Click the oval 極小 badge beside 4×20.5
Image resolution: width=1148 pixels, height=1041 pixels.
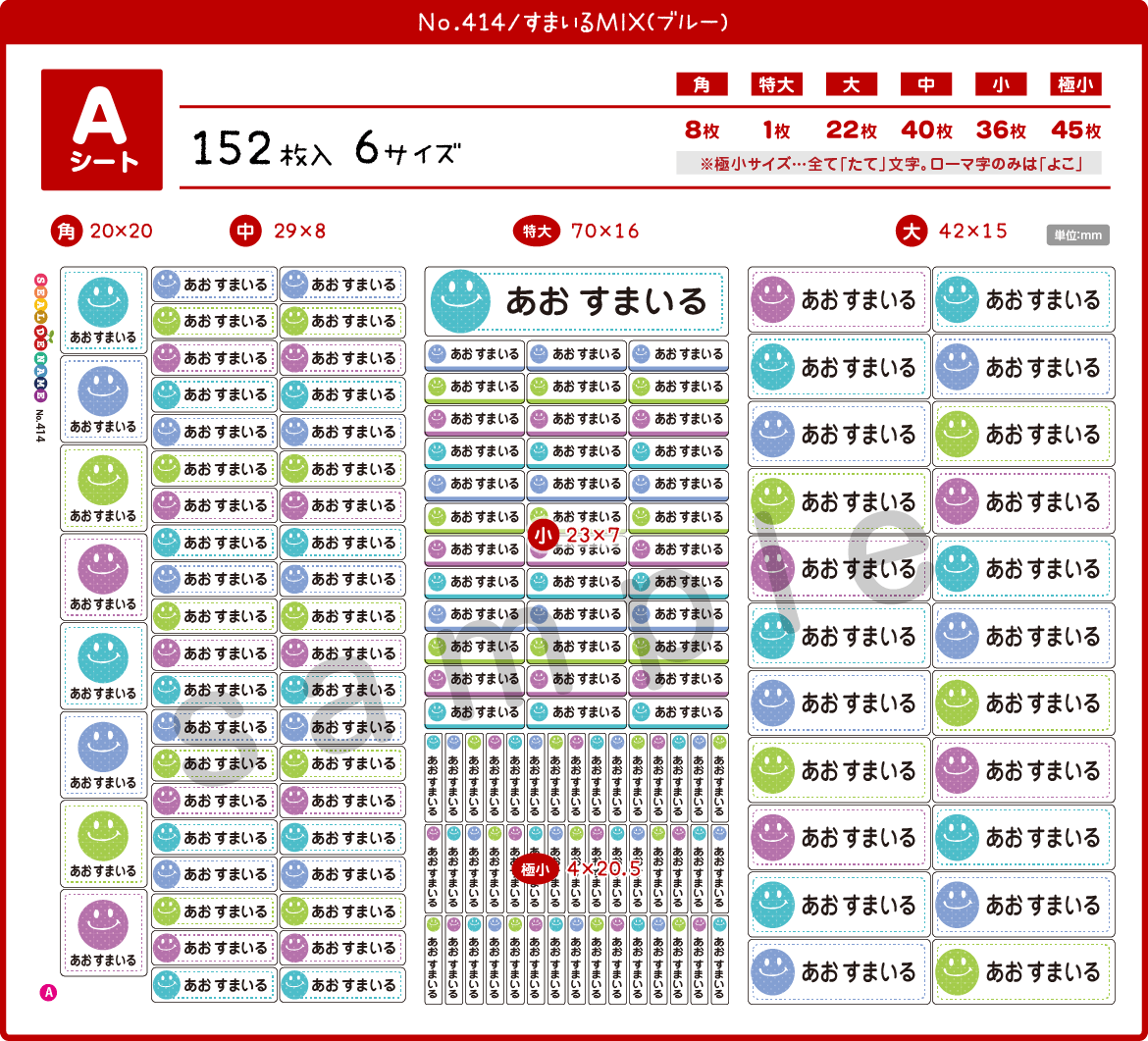click(x=535, y=869)
